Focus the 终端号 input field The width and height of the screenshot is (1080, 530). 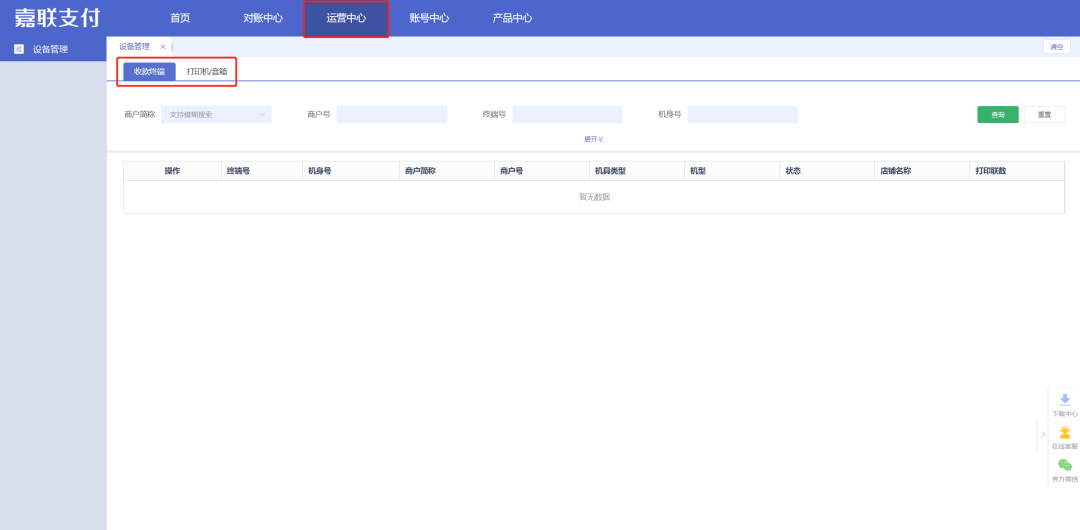click(x=567, y=114)
